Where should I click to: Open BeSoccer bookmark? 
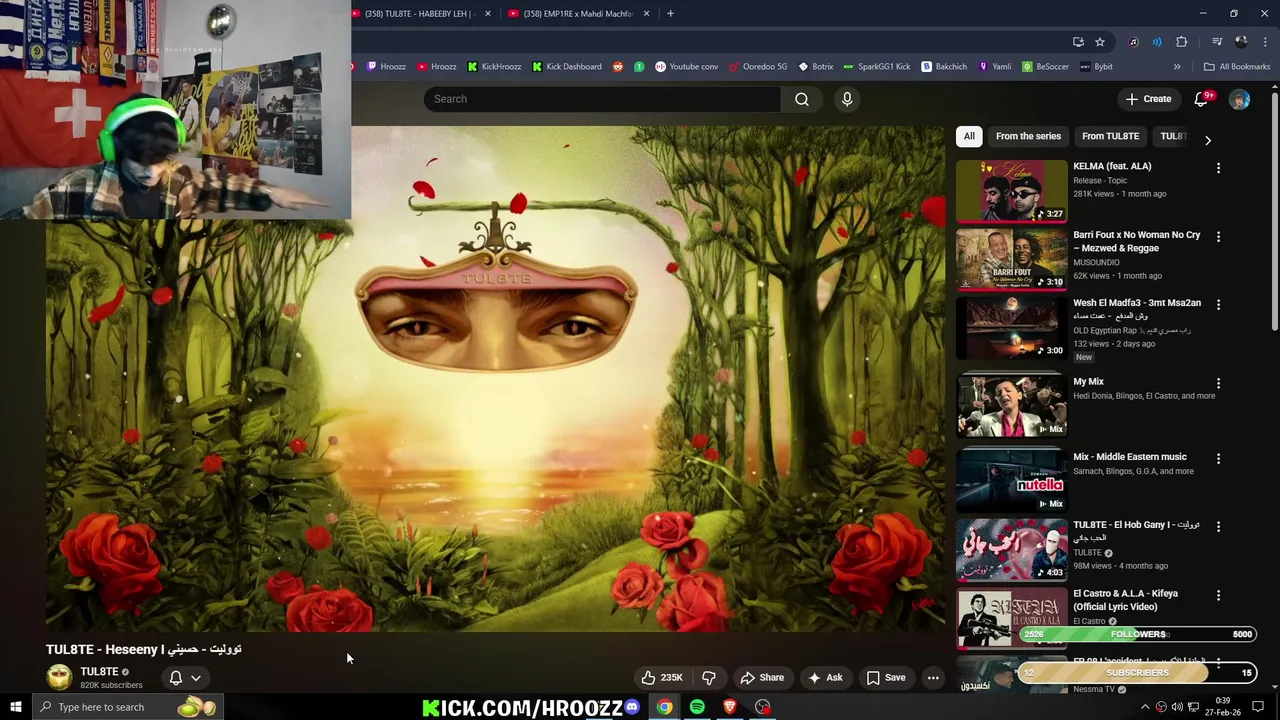coord(1045,67)
